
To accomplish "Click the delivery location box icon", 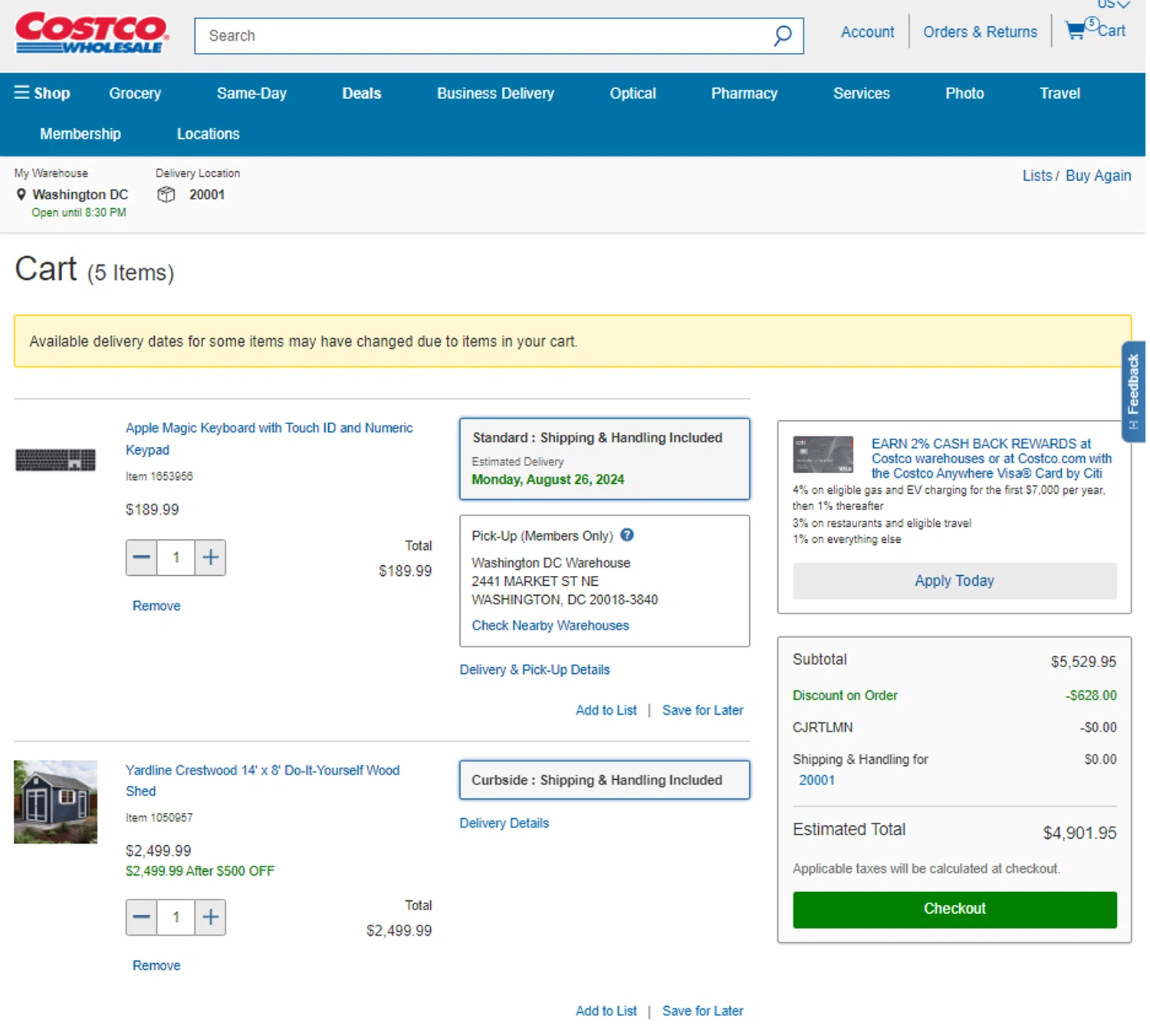I will (x=166, y=195).
